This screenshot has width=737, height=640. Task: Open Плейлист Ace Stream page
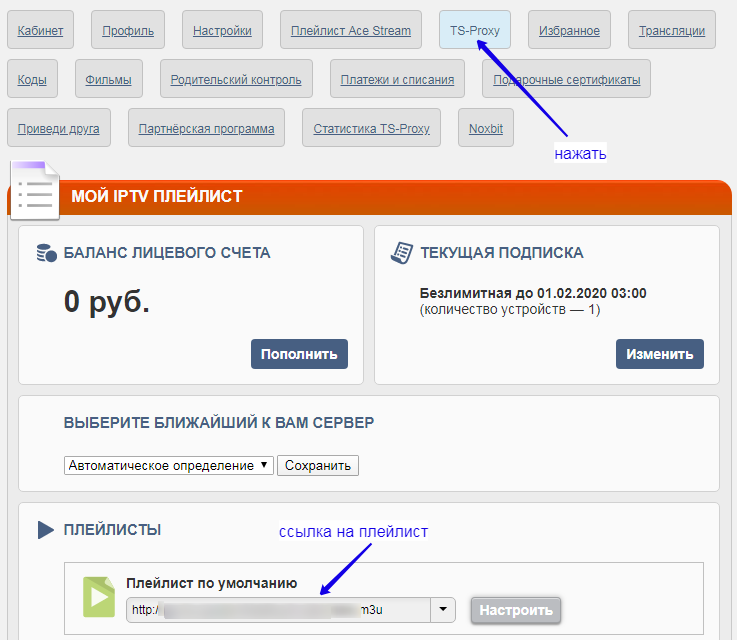click(350, 30)
